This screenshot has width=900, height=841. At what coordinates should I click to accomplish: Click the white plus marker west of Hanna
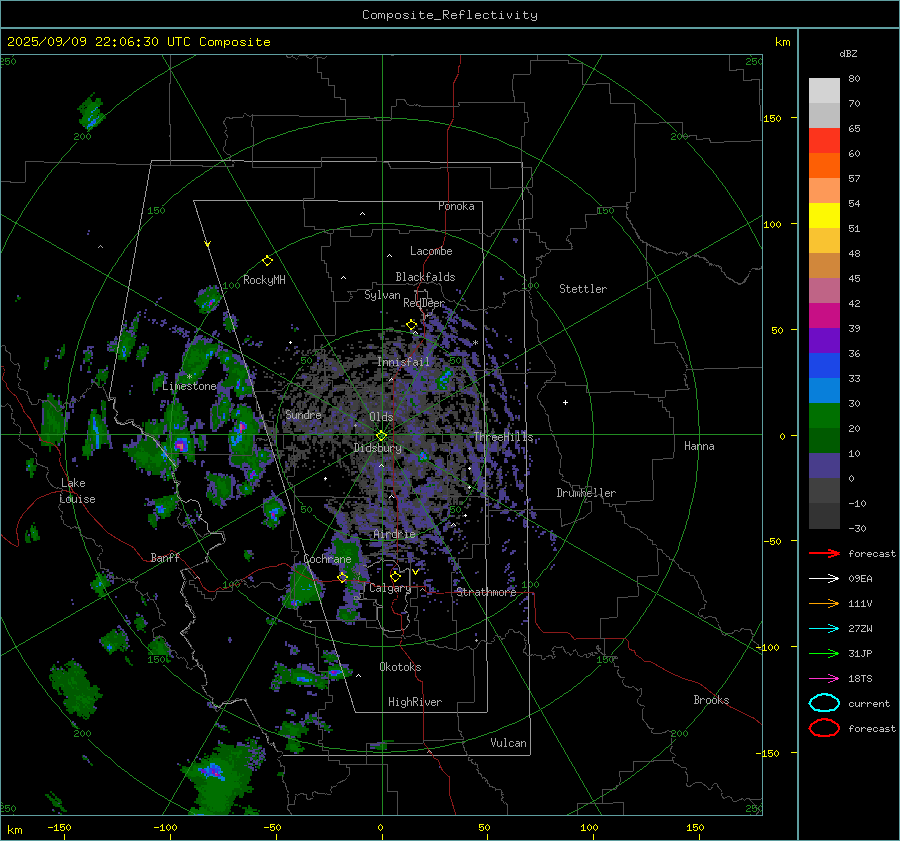565,402
